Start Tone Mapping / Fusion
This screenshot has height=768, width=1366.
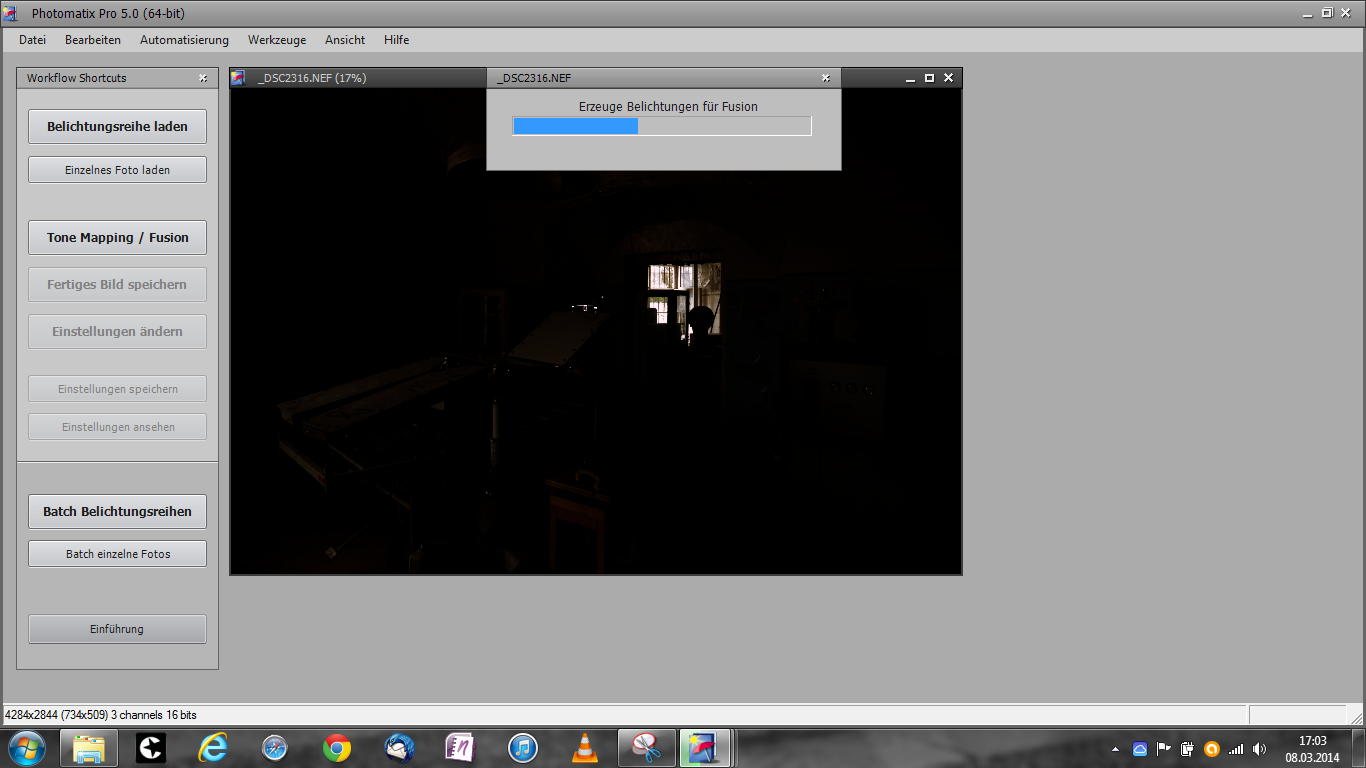click(x=117, y=238)
